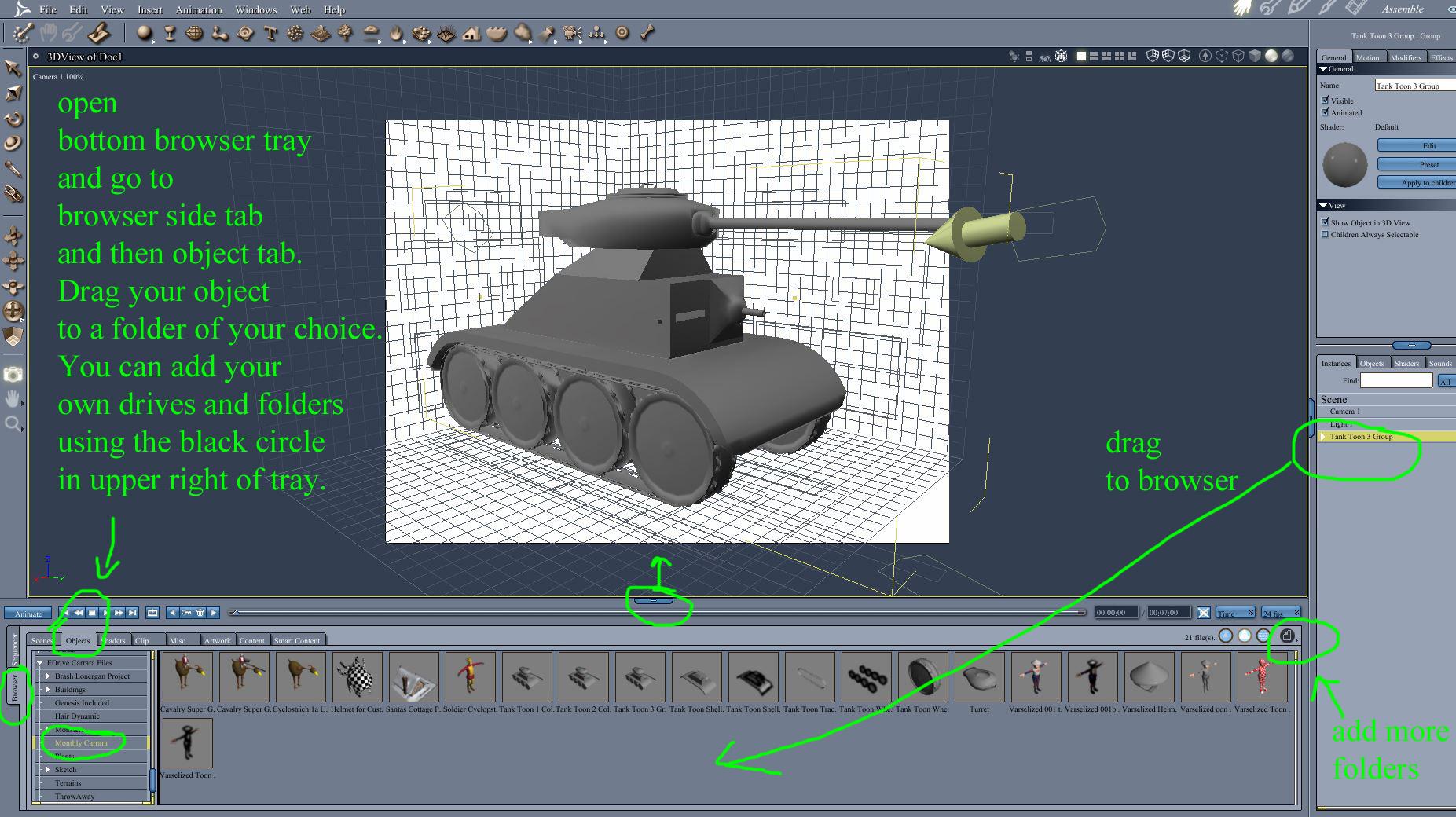Select the eyedropper tool in left toolbar
1456x817 pixels.
pos(13,169)
